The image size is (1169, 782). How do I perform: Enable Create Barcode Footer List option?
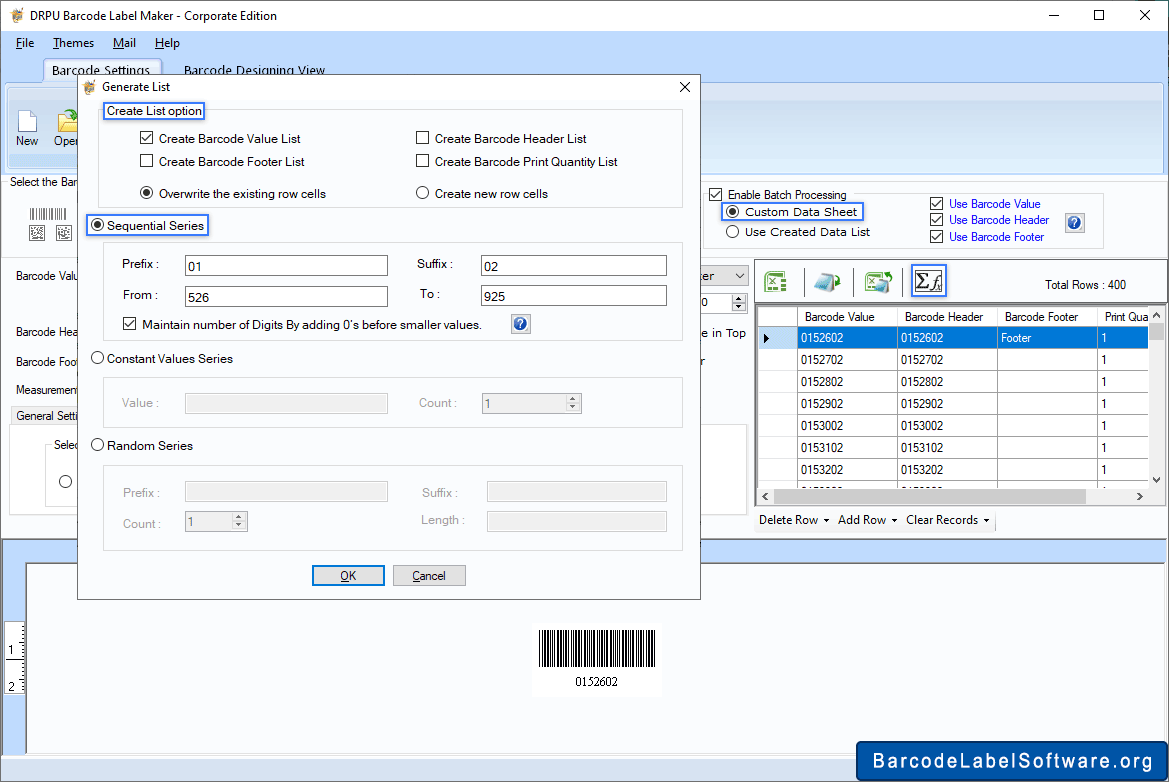coord(147,161)
